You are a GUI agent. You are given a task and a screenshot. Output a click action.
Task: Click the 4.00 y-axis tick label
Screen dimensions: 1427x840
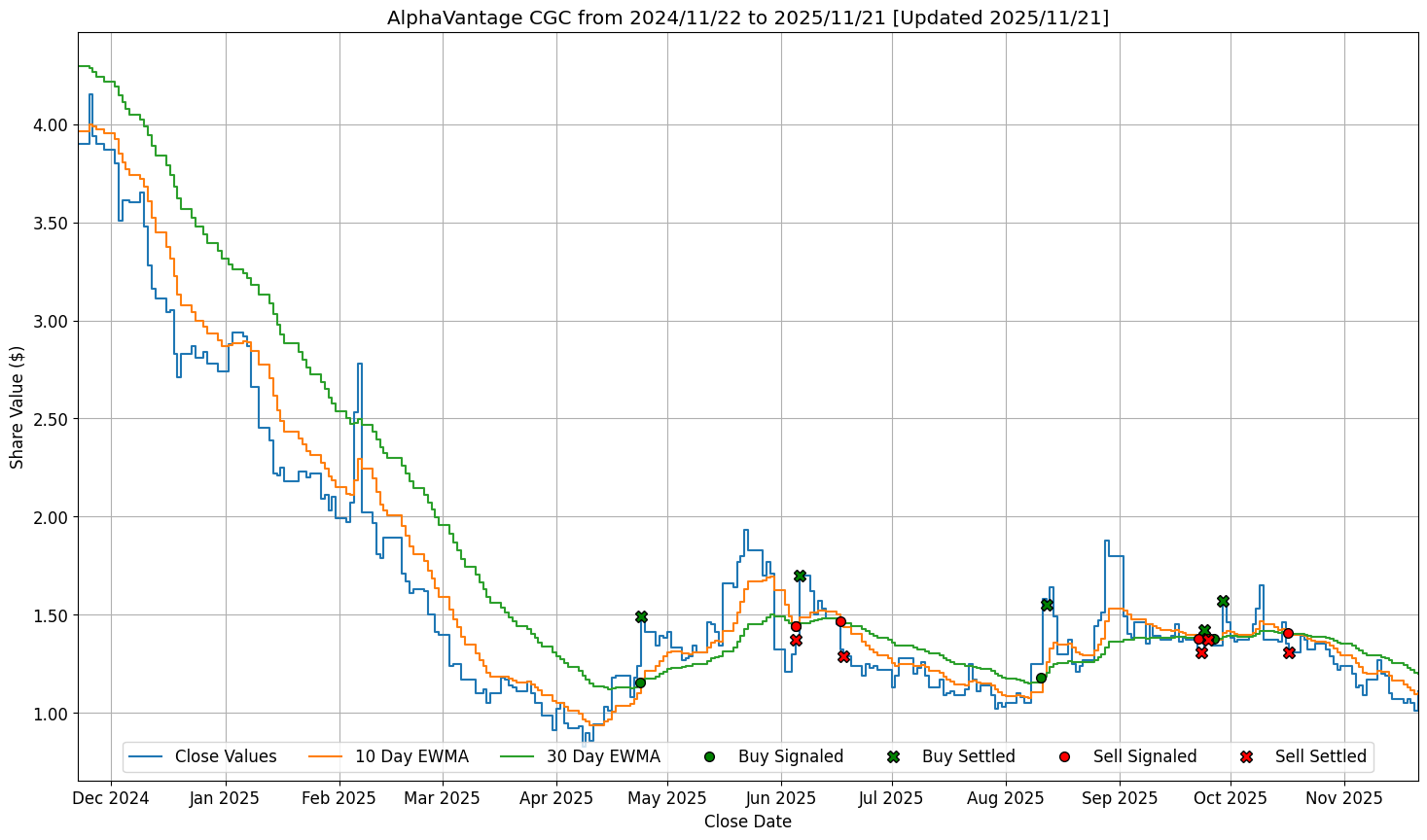pos(51,125)
